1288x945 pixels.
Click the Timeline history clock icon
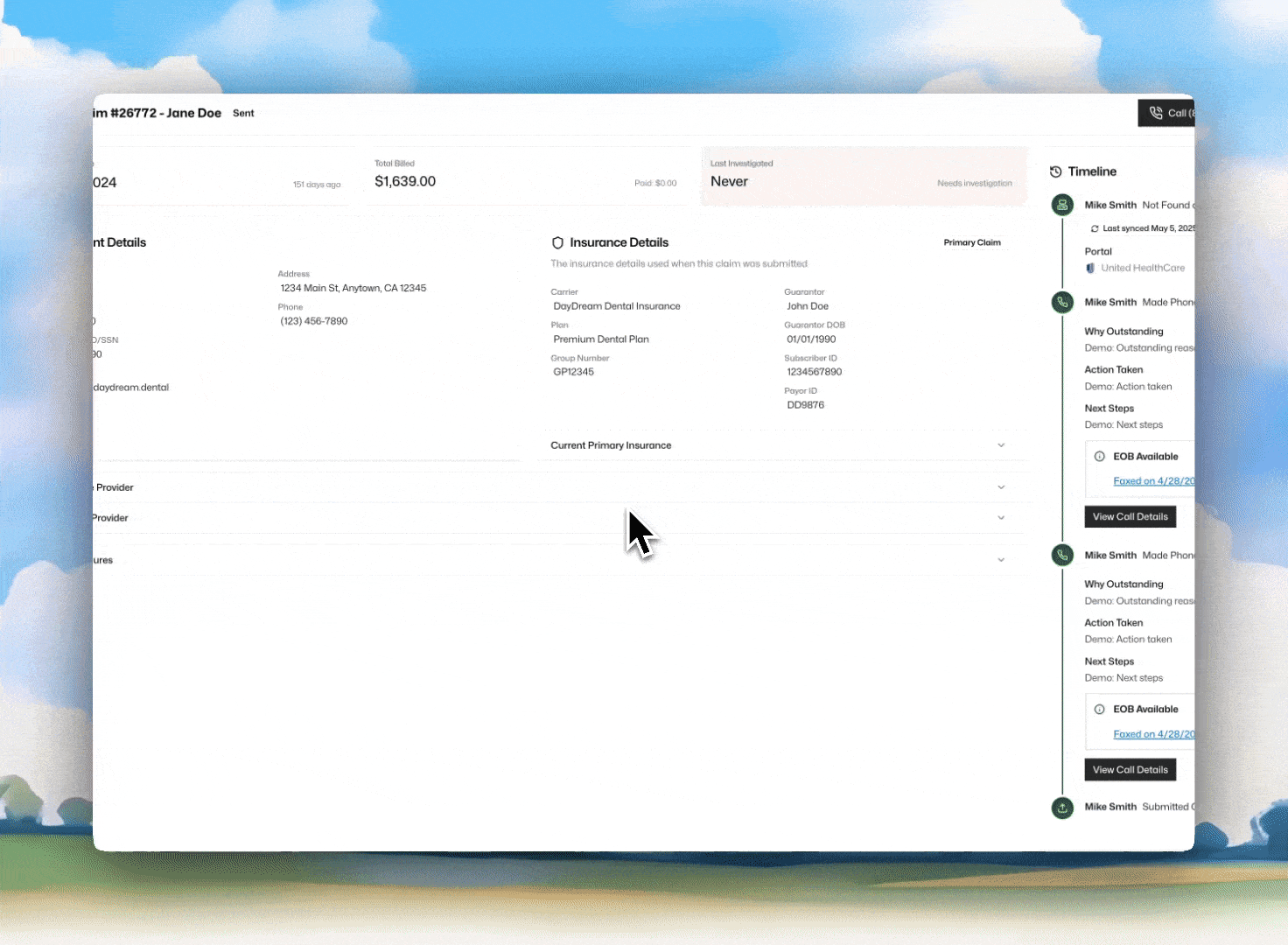[1055, 171]
